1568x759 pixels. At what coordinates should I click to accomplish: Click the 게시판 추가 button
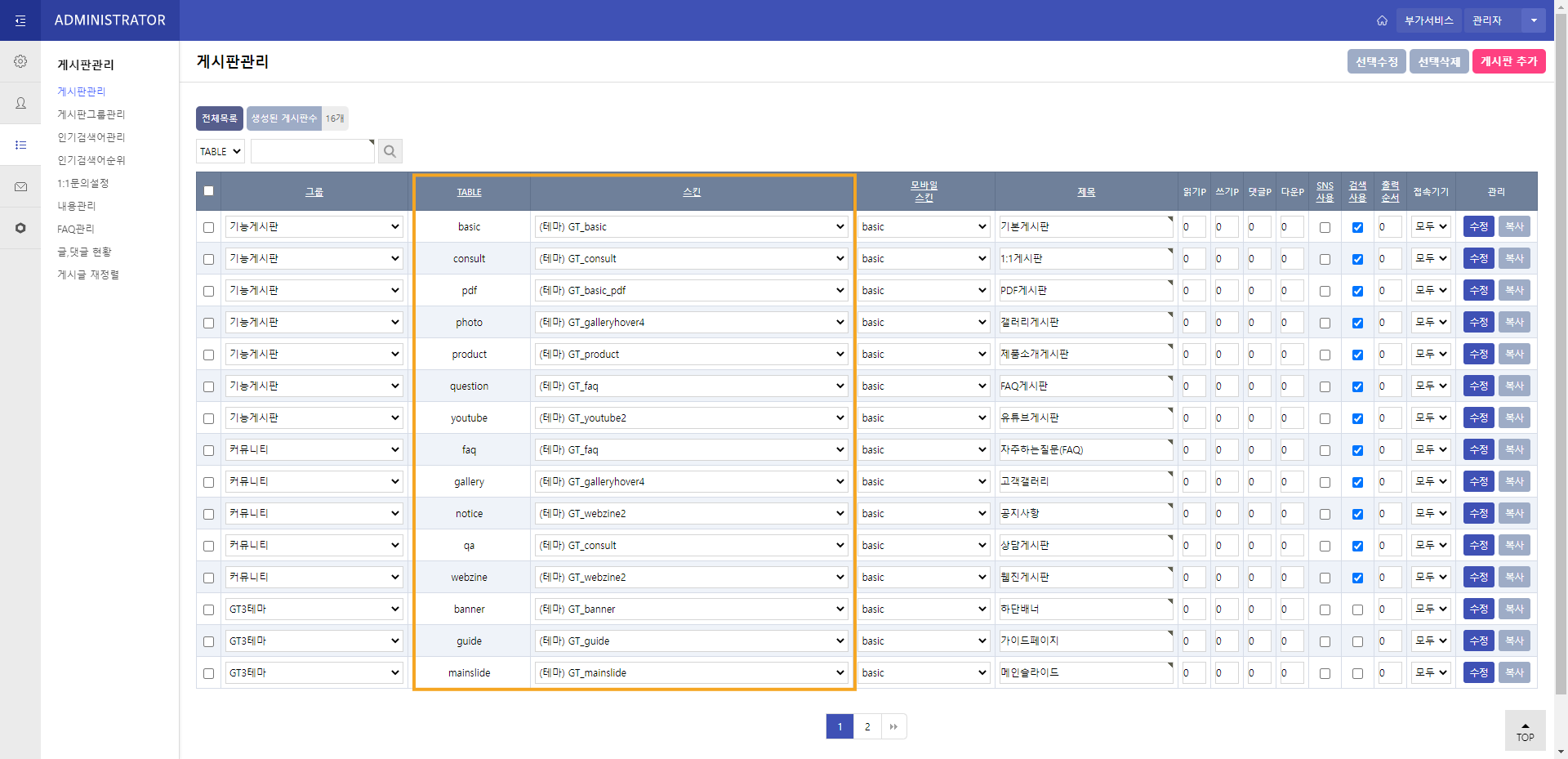[1509, 61]
